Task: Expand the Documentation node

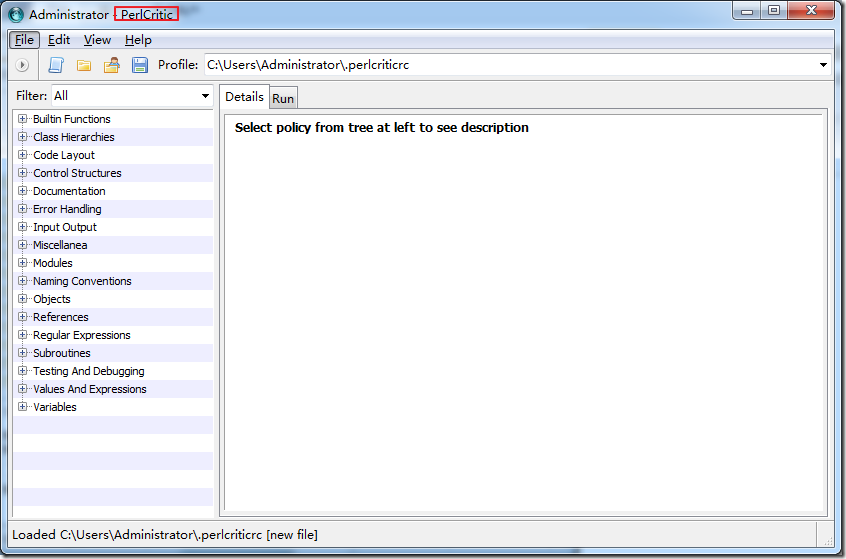Action: point(22,190)
